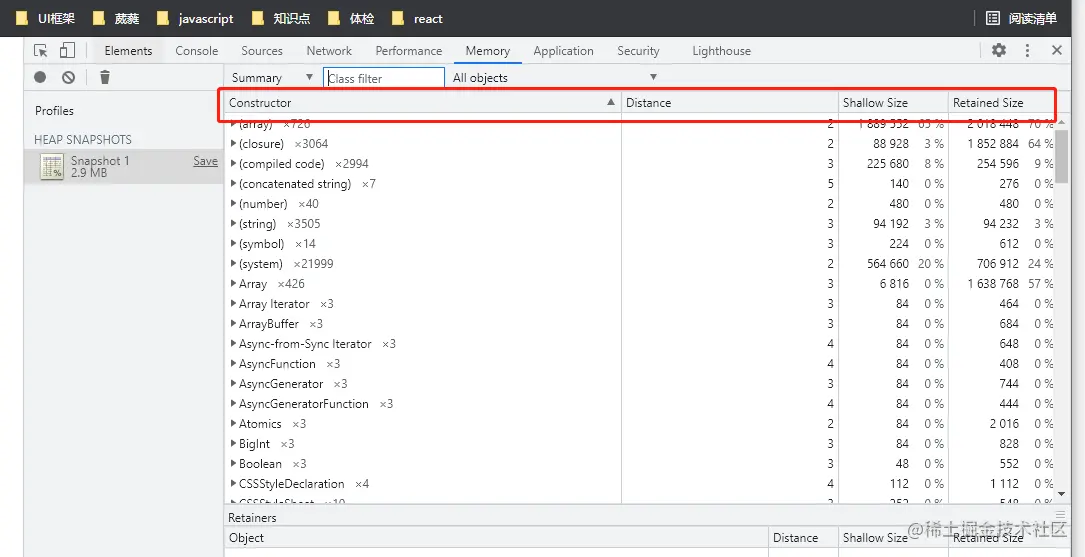Expand the (number) ×40 row

pos(233,204)
